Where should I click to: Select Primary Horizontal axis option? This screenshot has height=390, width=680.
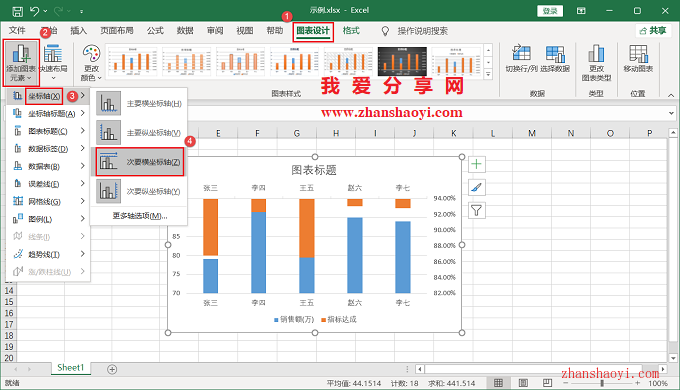[139, 104]
